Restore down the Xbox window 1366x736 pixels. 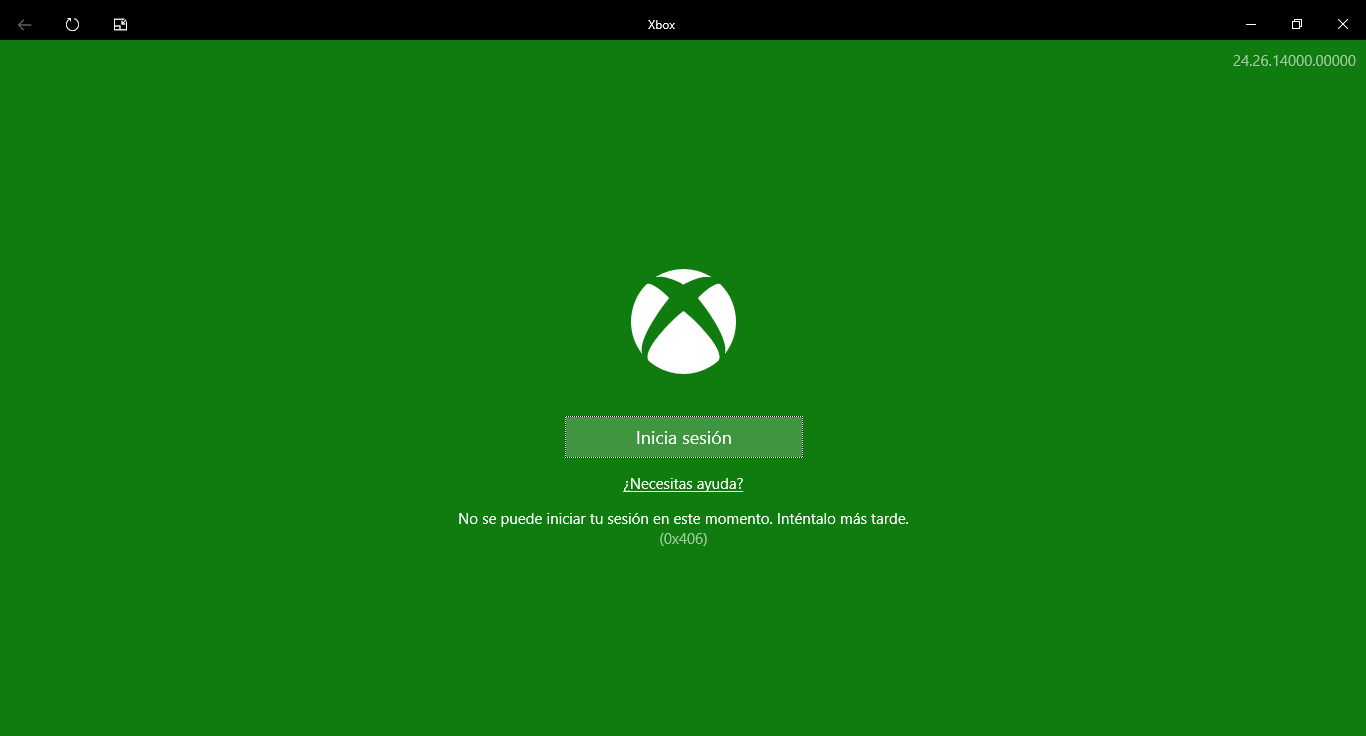tap(1296, 24)
